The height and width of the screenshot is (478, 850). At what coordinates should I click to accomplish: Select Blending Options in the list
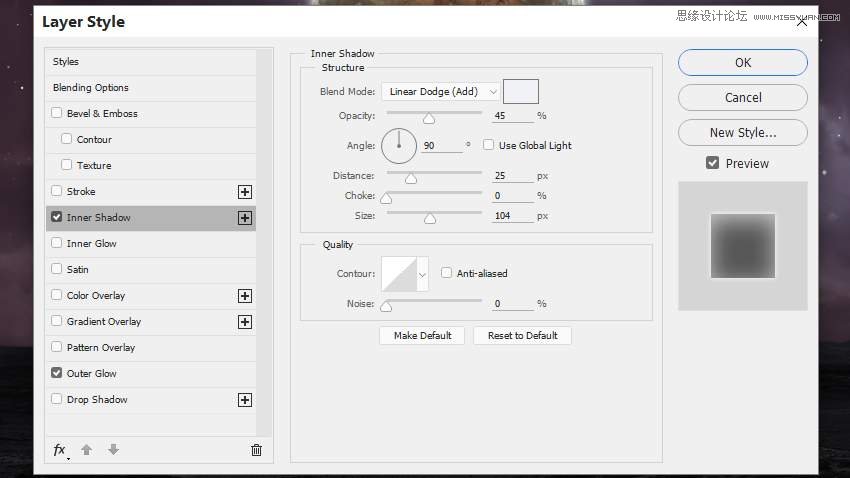click(x=151, y=88)
